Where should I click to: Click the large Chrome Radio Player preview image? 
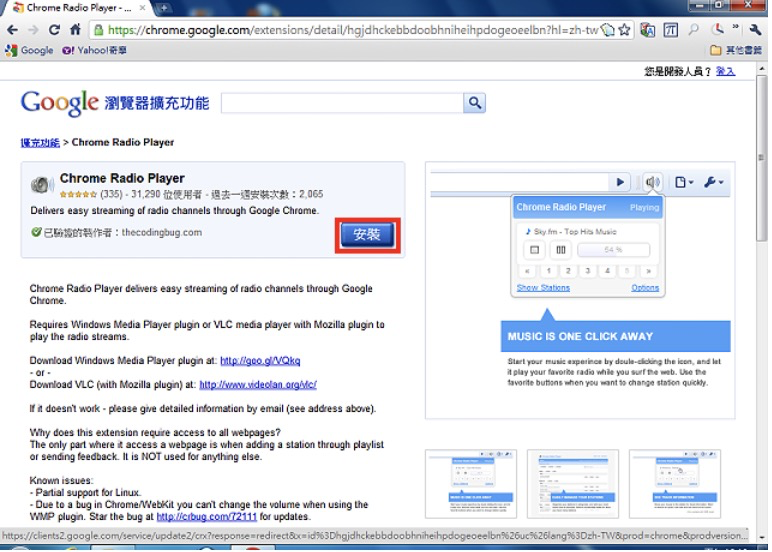pyautogui.click(x=580, y=290)
